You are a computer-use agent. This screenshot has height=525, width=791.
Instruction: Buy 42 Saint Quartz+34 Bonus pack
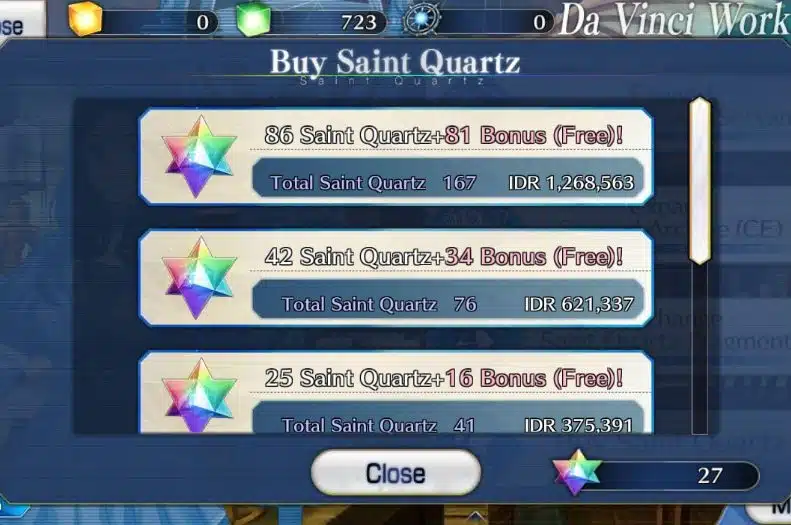(x=396, y=278)
